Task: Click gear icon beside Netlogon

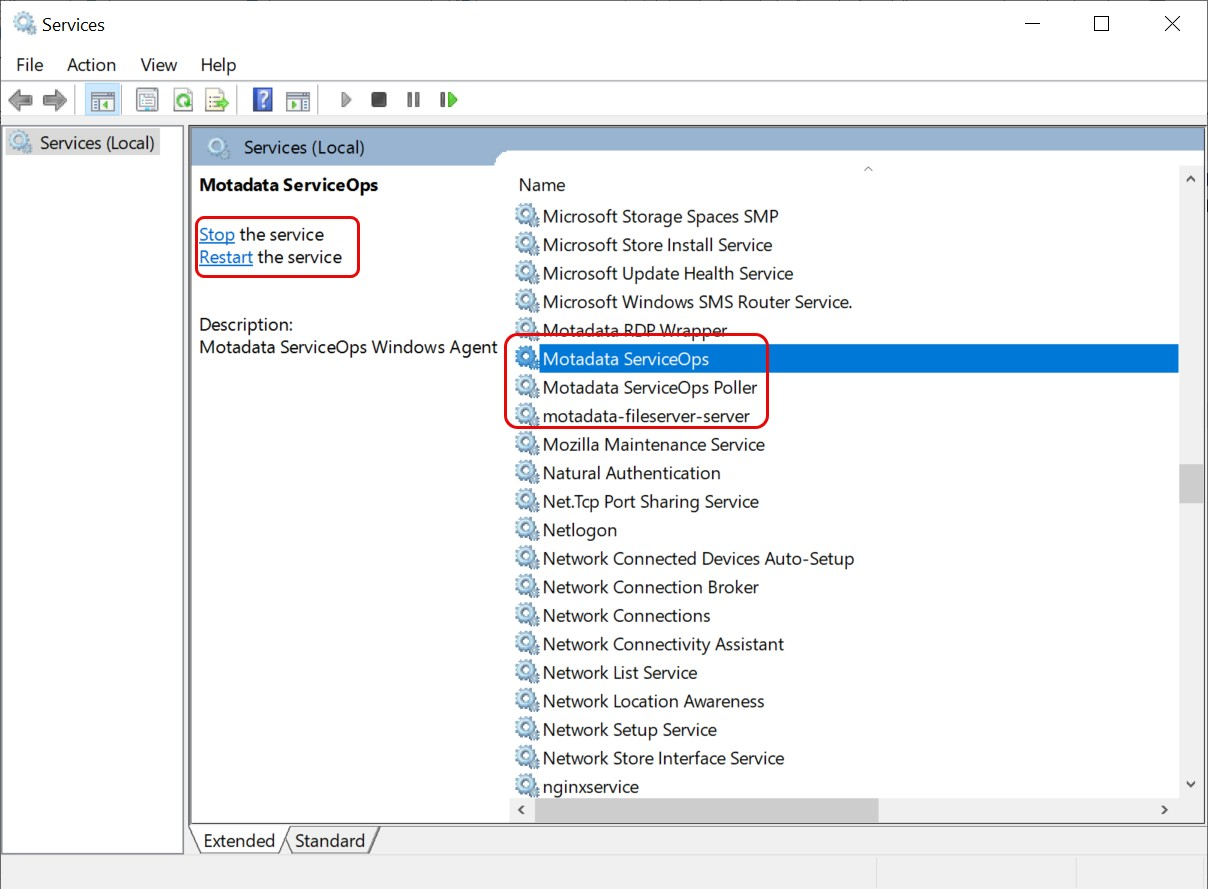Action: click(526, 529)
